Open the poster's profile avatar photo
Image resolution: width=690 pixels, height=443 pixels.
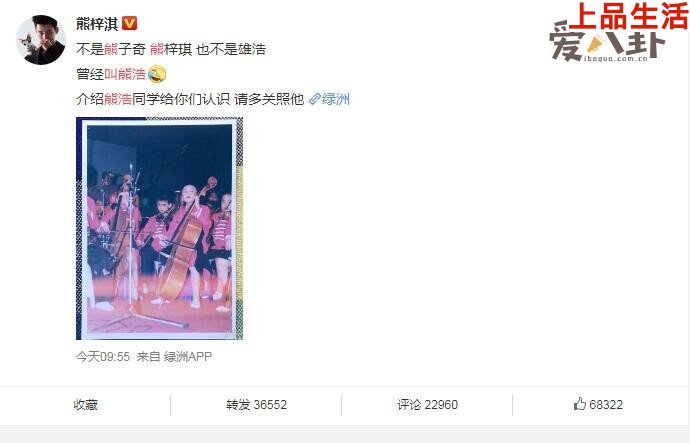[41, 40]
